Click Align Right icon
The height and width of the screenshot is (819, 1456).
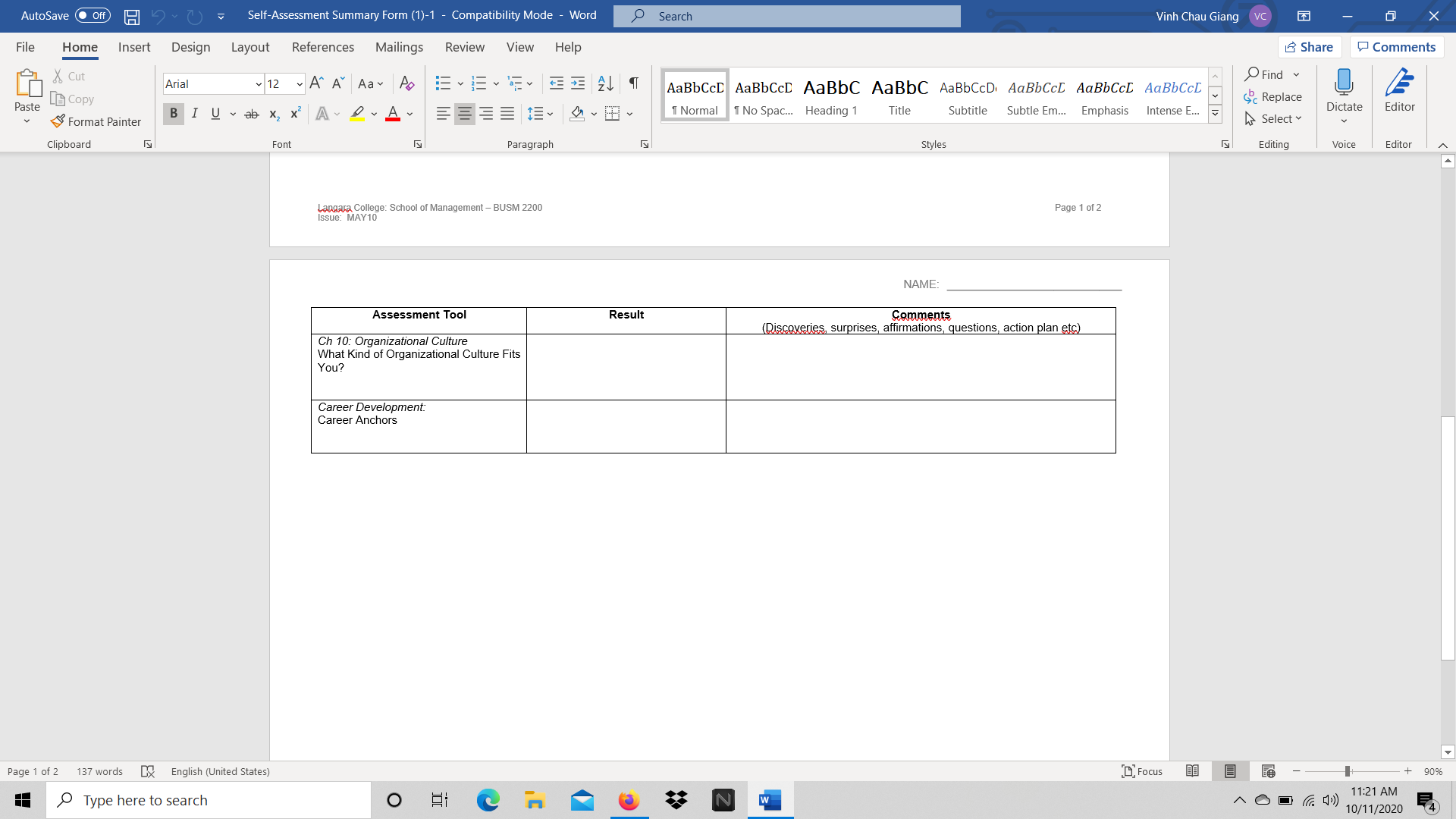(486, 114)
